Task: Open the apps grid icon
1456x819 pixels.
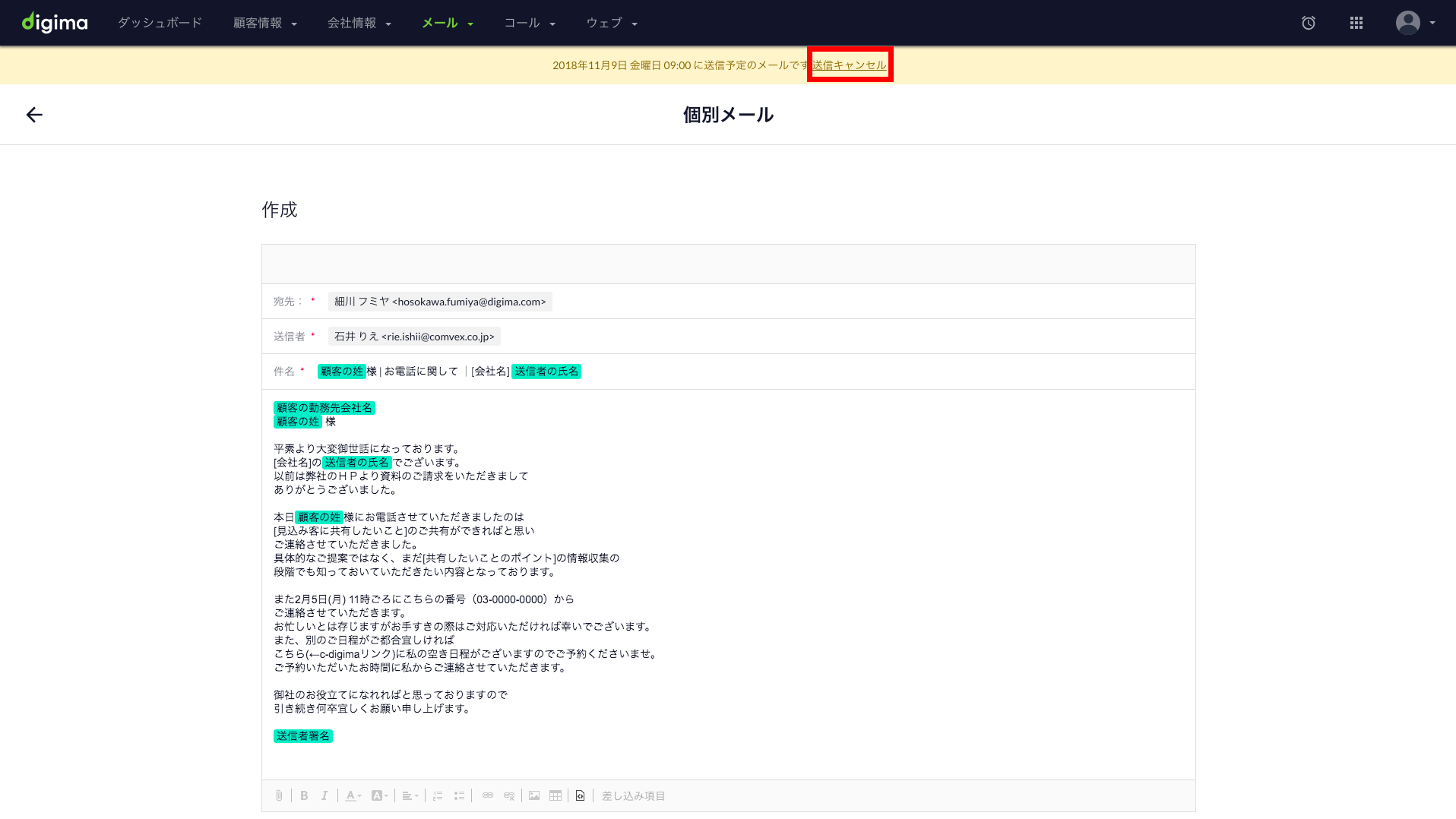Action: (x=1356, y=23)
